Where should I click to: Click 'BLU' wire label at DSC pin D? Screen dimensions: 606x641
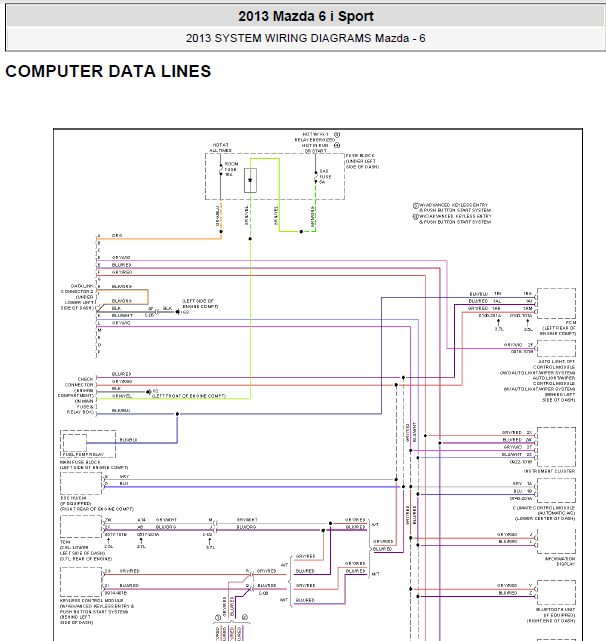pyautogui.click(x=124, y=483)
